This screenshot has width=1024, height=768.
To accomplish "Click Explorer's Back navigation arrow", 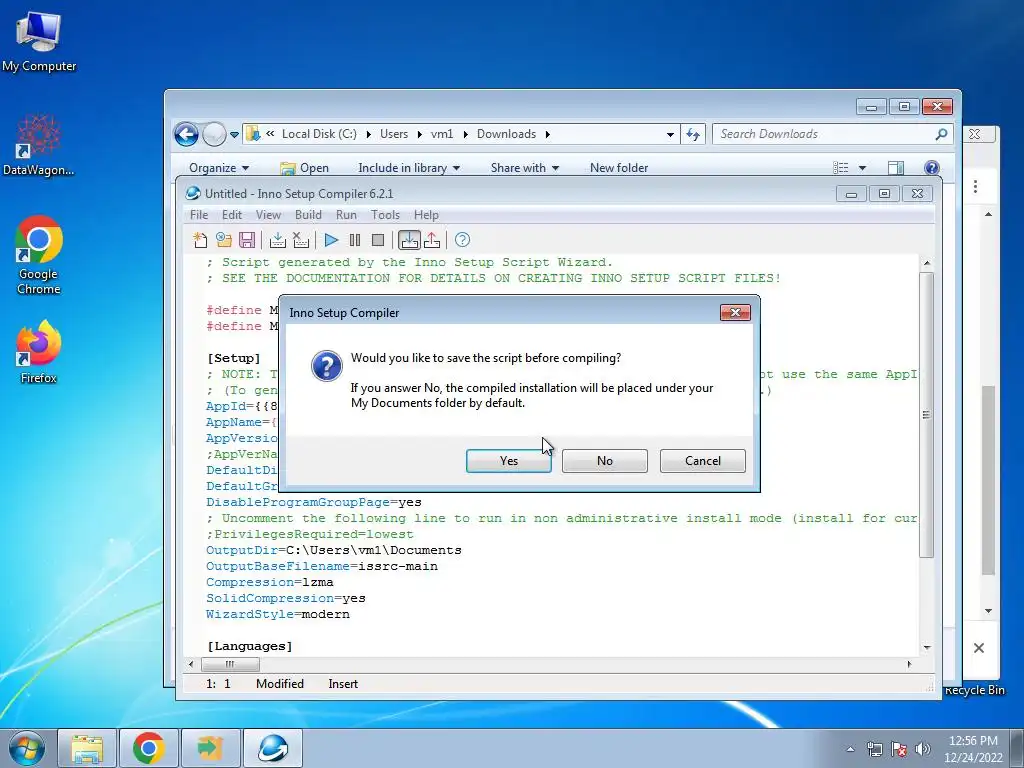I will pyautogui.click(x=186, y=135).
